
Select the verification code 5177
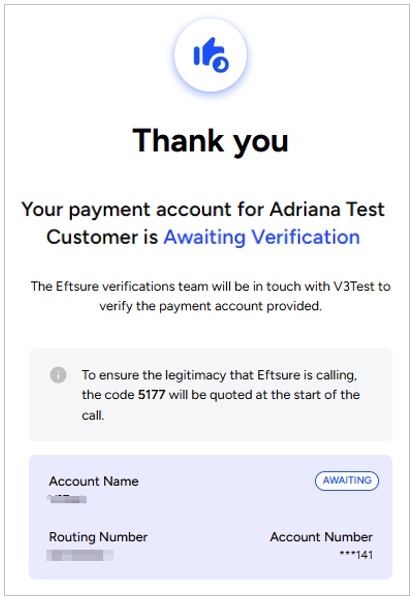151,394
